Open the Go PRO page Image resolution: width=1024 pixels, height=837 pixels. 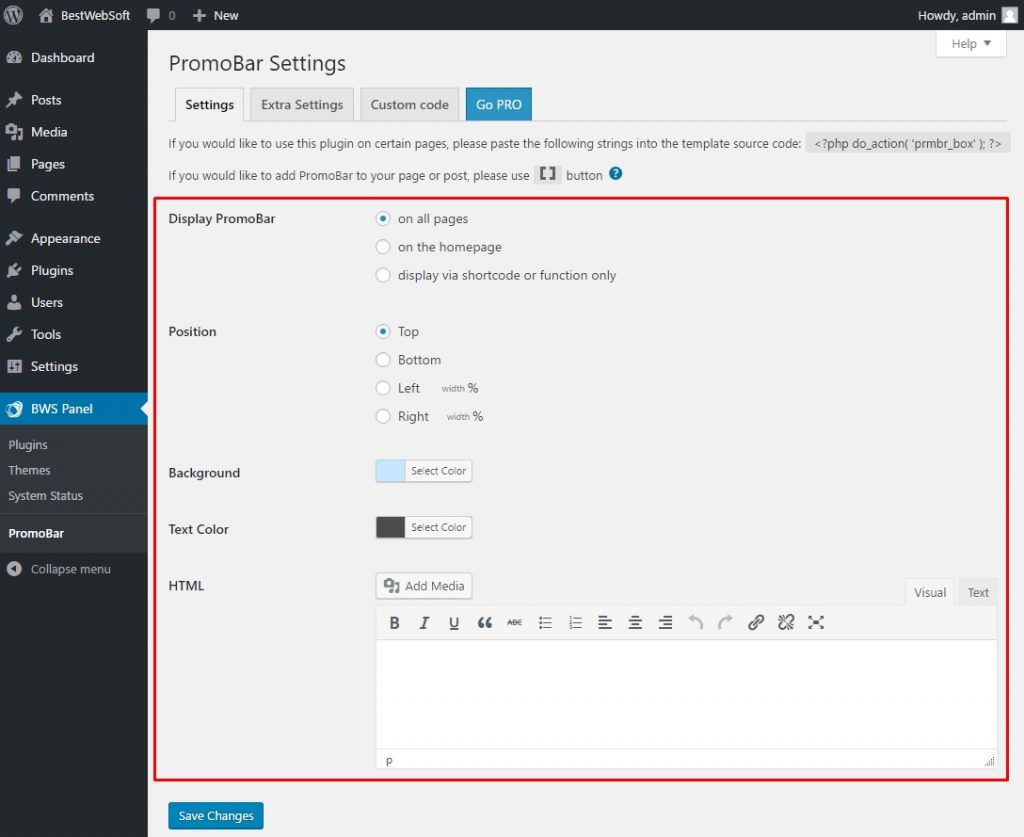[x=498, y=103]
